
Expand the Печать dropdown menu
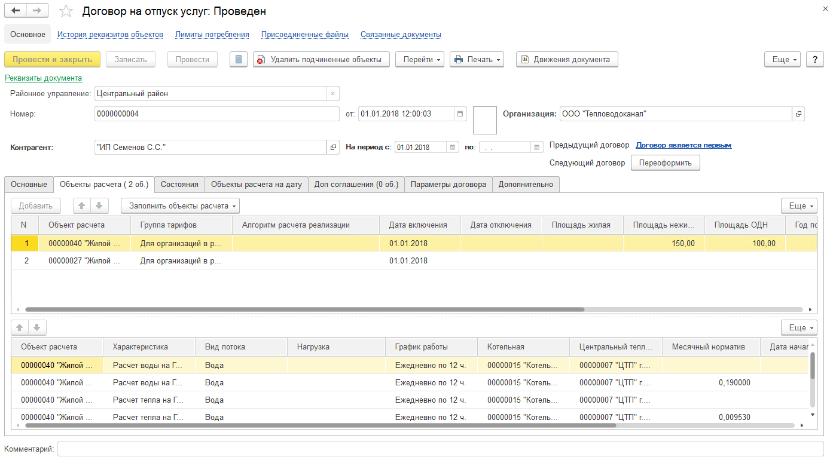[476, 59]
